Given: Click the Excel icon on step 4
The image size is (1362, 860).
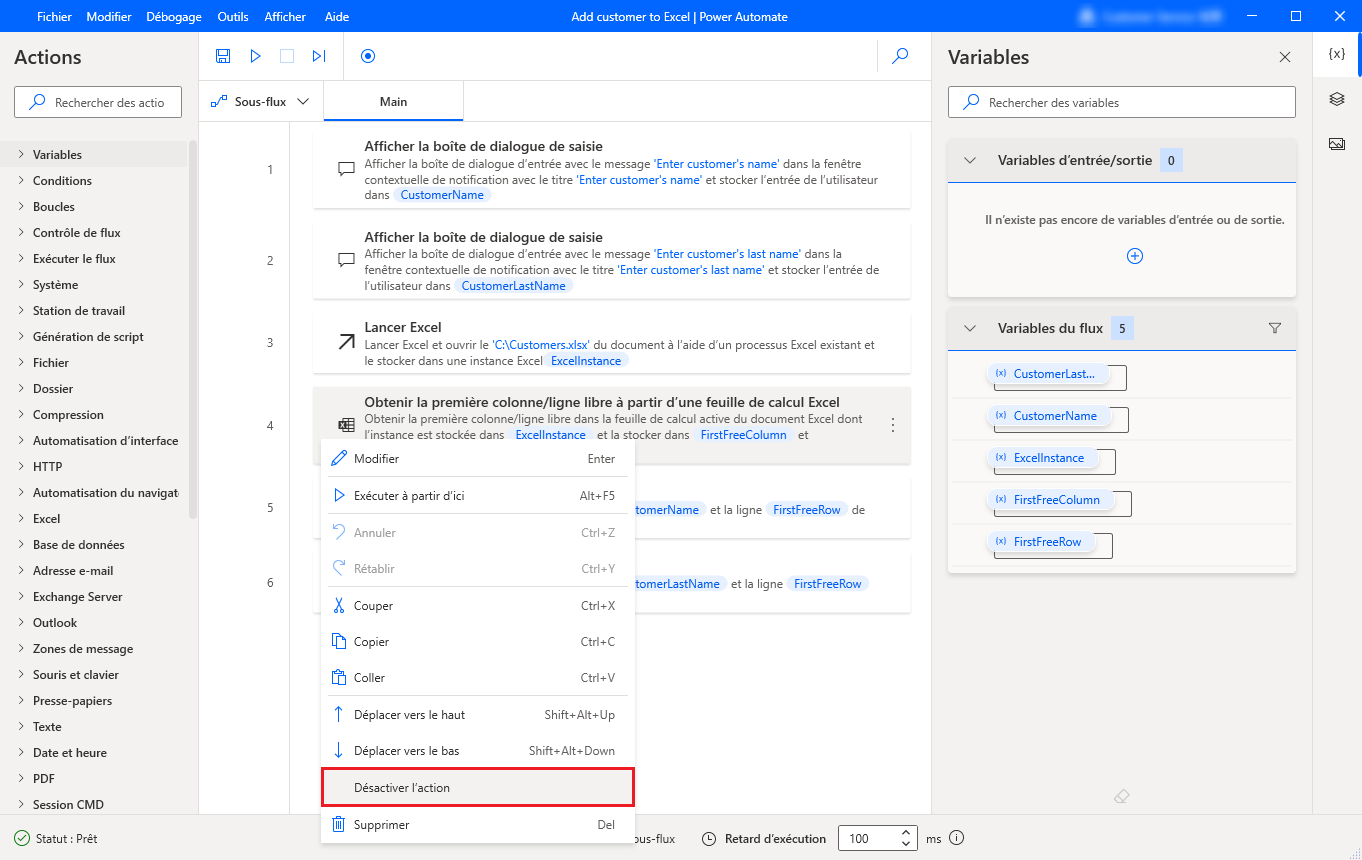Looking at the screenshot, I should coord(347,425).
